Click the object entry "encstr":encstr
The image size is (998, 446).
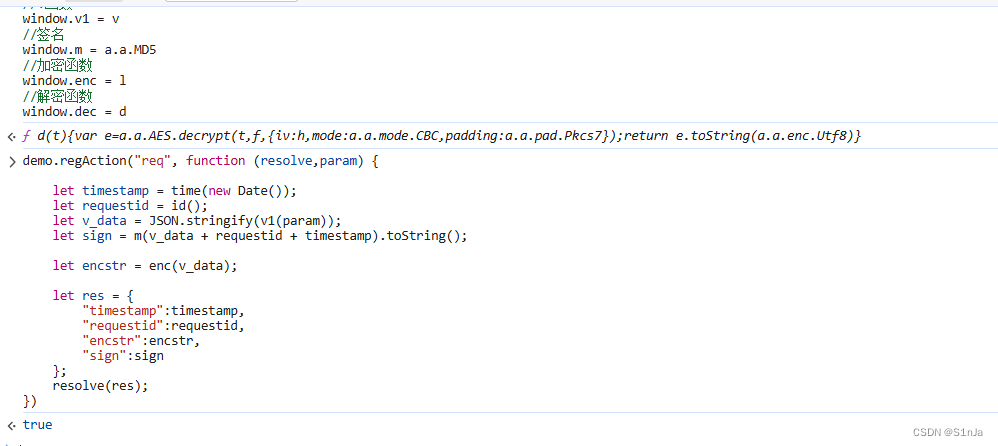pyautogui.click(x=141, y=341)
